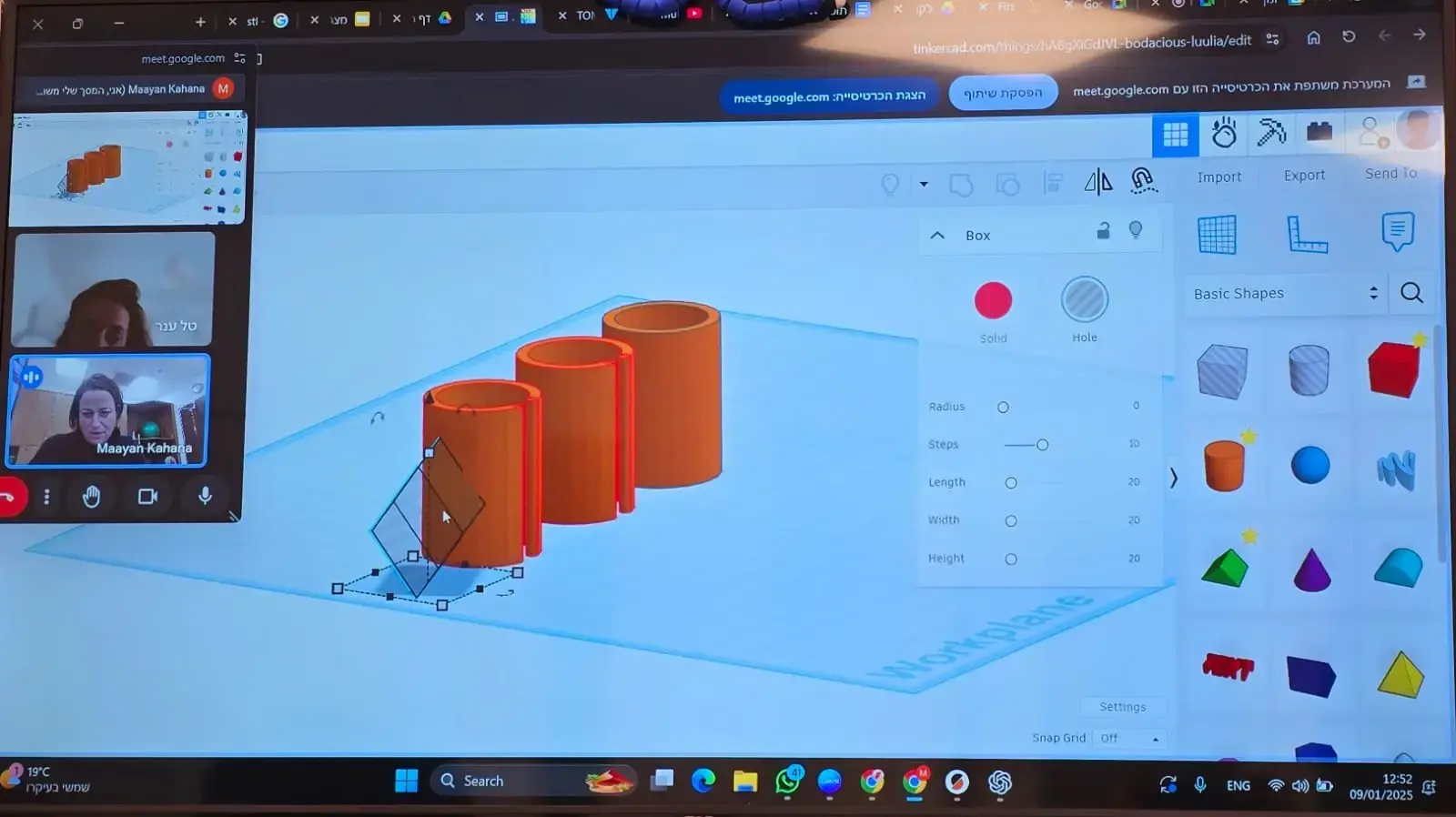Open the Basic Shapes category dropdown
Image resolution: width=1456 pixels, height=817 pixels.
coord(1285,293)
